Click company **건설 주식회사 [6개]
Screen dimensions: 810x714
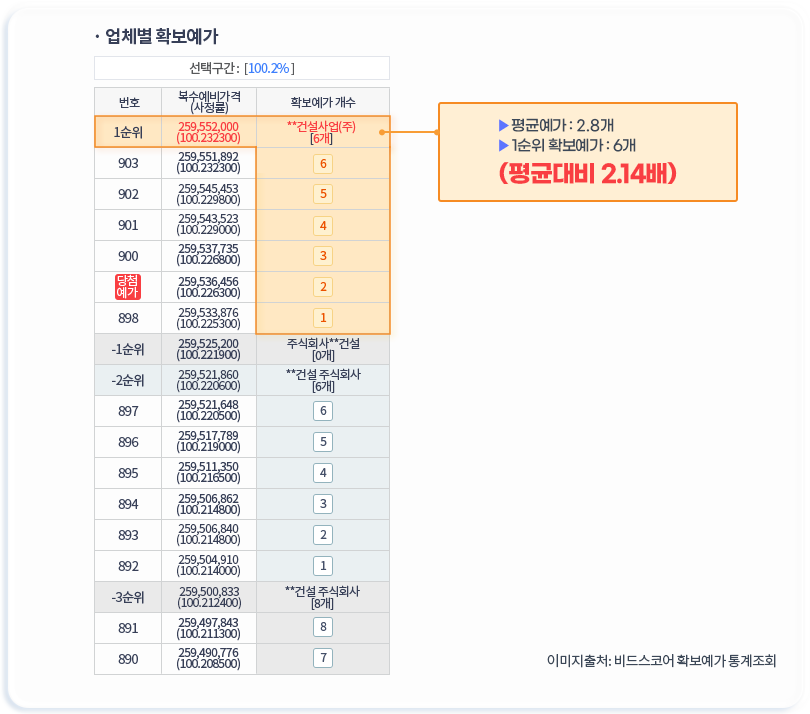(323, 380)
